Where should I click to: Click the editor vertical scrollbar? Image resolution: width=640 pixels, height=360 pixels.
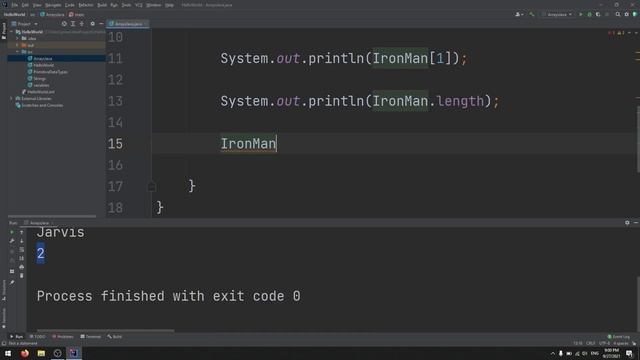click(638, 139)
